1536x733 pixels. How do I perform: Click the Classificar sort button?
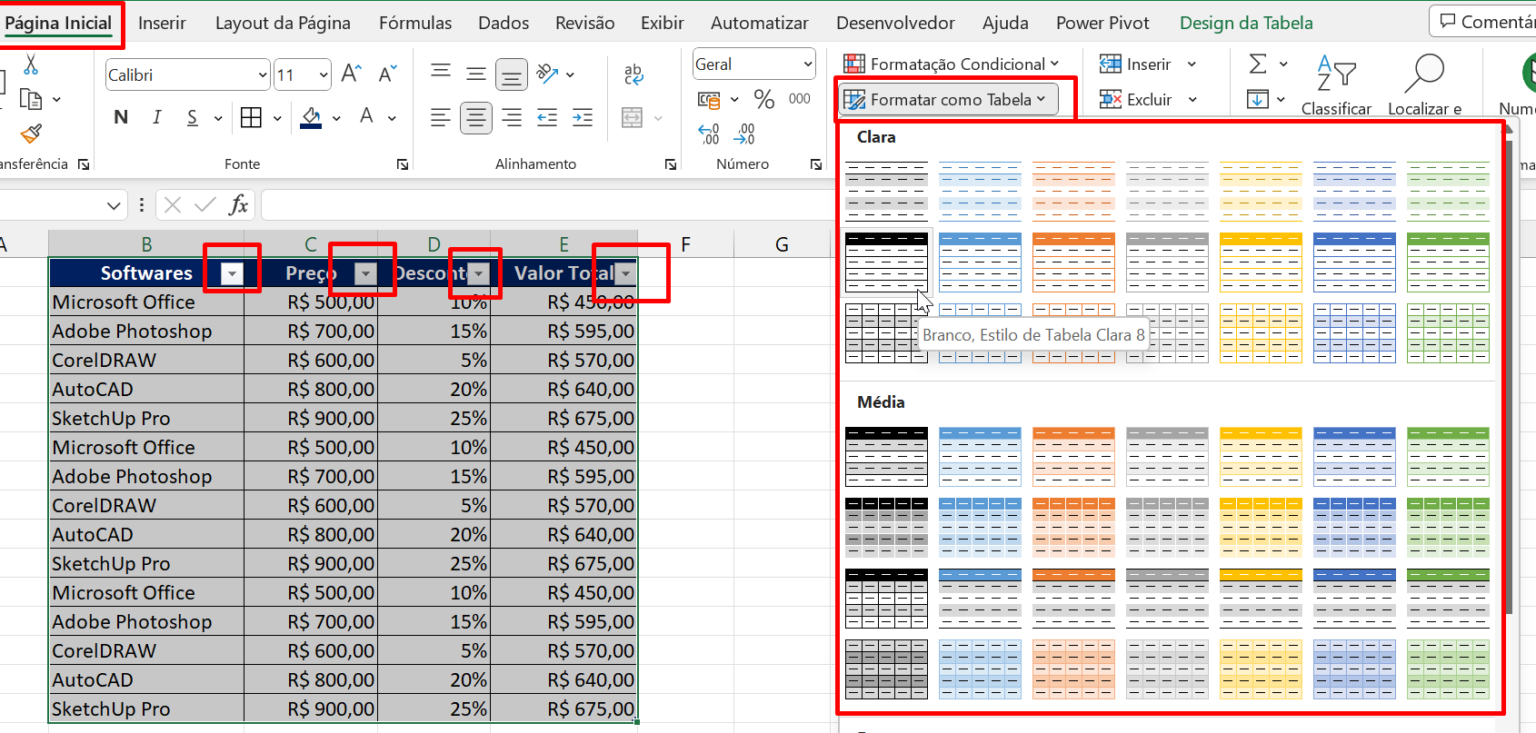[x=1336, y=84]
